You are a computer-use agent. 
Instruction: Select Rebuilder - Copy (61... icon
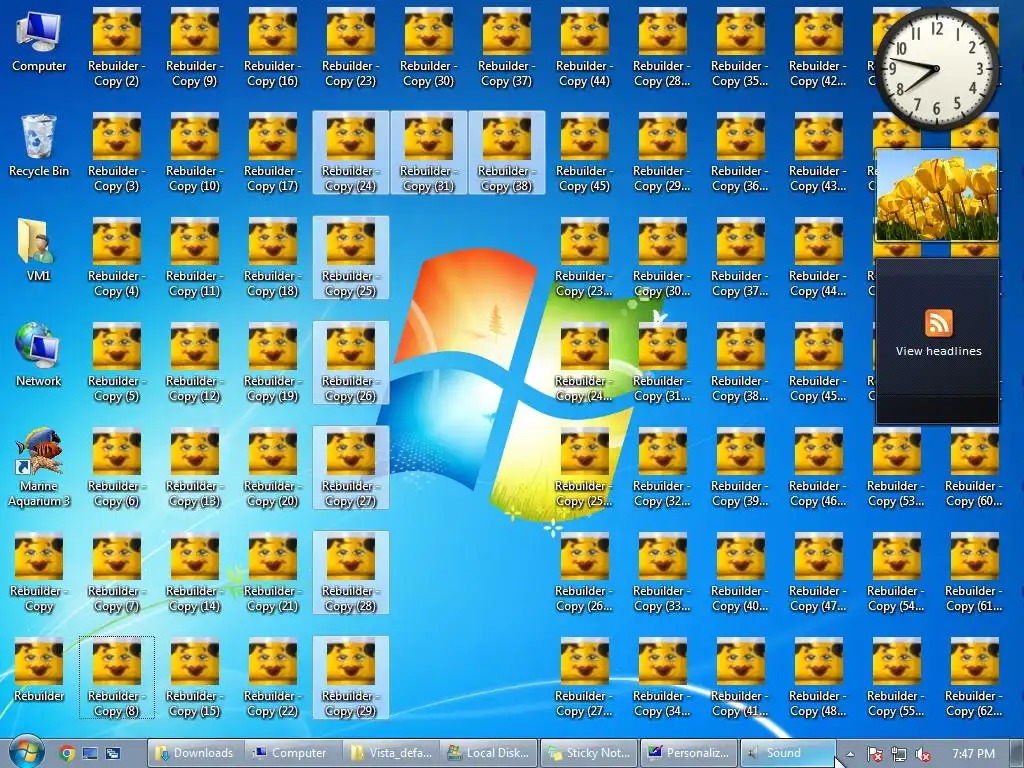974,573
